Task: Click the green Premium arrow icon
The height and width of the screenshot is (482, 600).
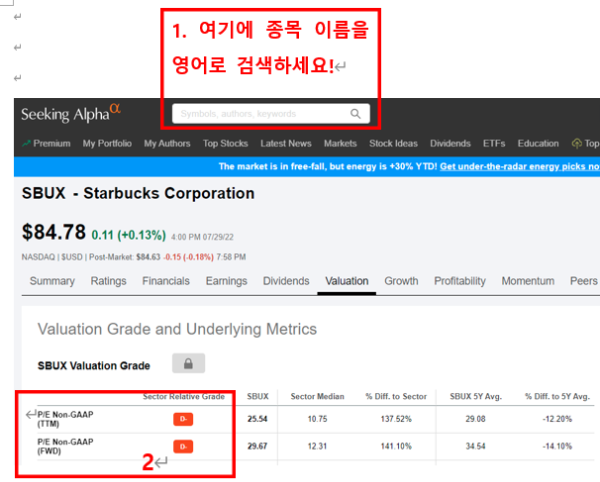Action: click(x=26, y=143)
